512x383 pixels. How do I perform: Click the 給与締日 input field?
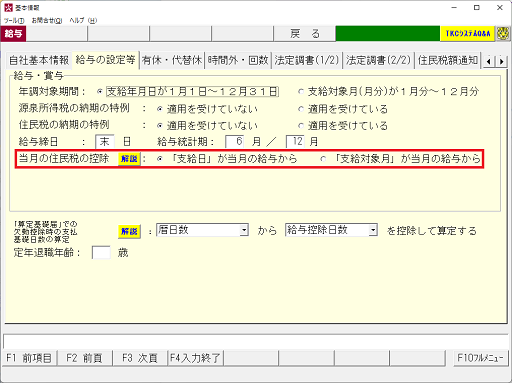click(105, 142)
